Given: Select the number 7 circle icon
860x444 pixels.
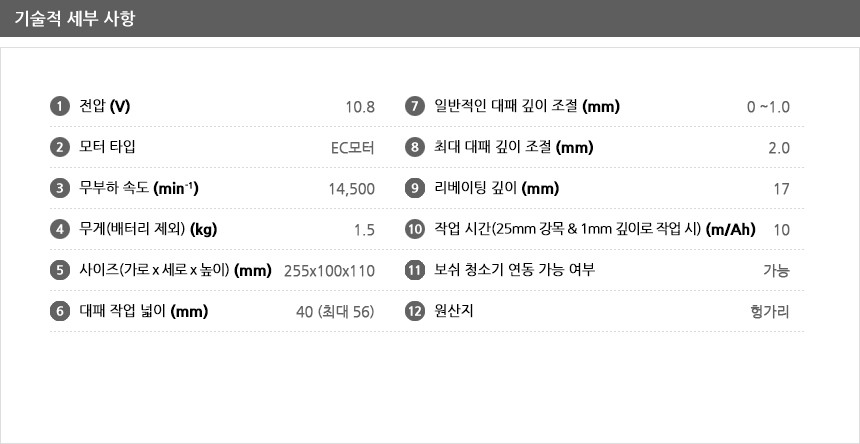Looking at the screenshot, I should 415,106.
